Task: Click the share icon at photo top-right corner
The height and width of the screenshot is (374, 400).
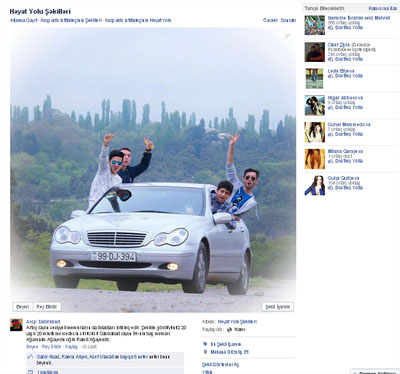Action: click(x=287, y=36)
